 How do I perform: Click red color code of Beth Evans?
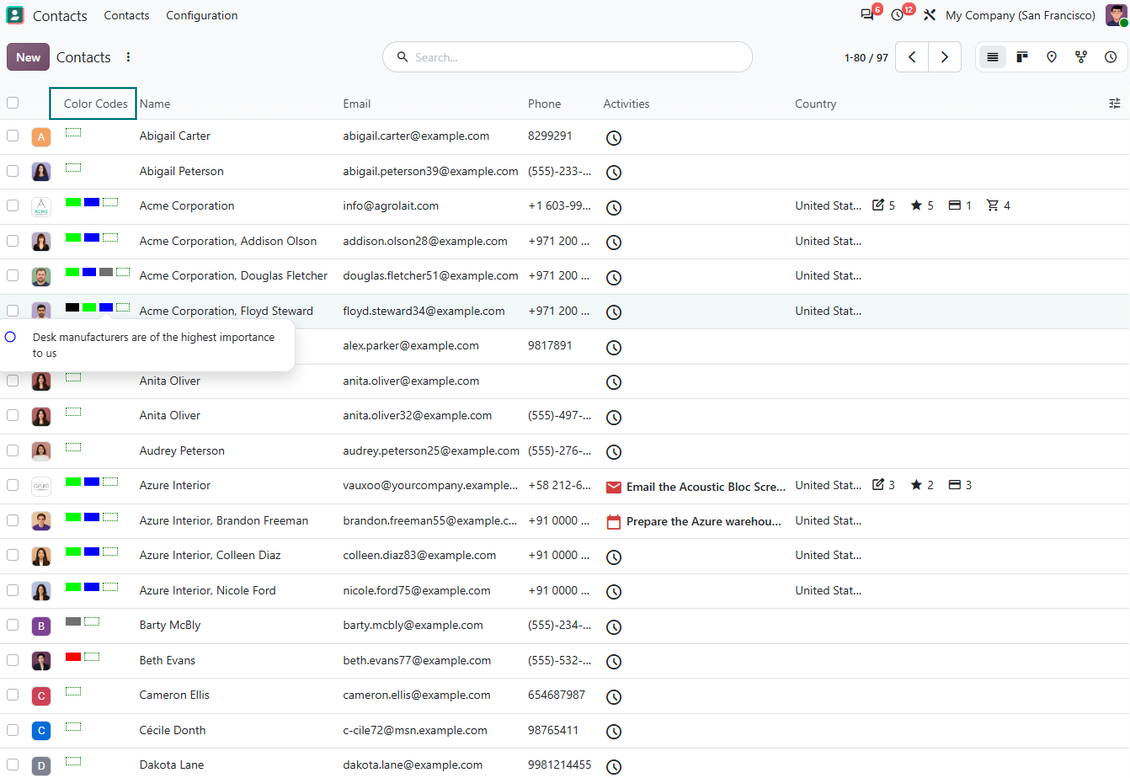point(73,656)
